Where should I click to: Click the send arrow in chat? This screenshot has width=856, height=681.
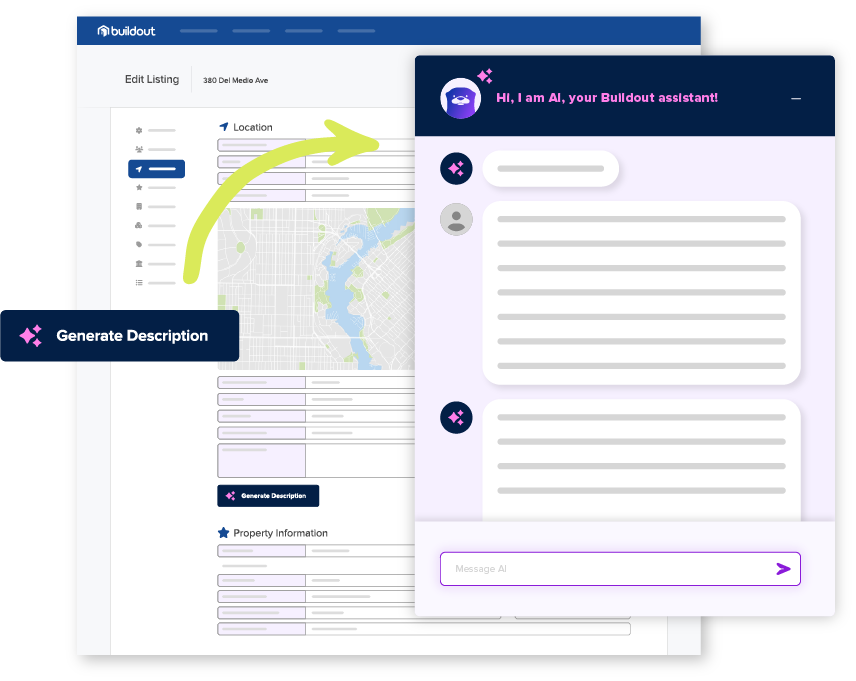[783, 569]
